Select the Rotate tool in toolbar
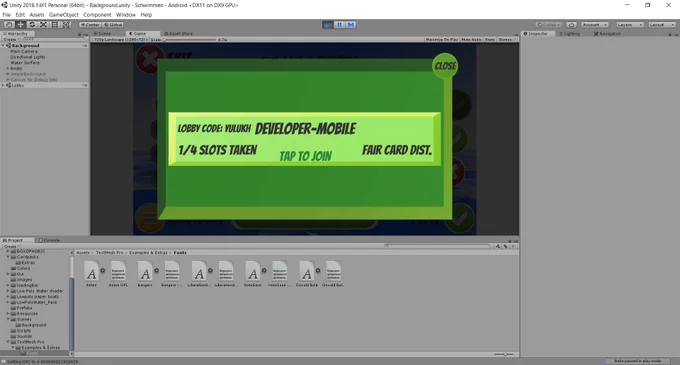 pyautogui.click(x=32, y=25)
